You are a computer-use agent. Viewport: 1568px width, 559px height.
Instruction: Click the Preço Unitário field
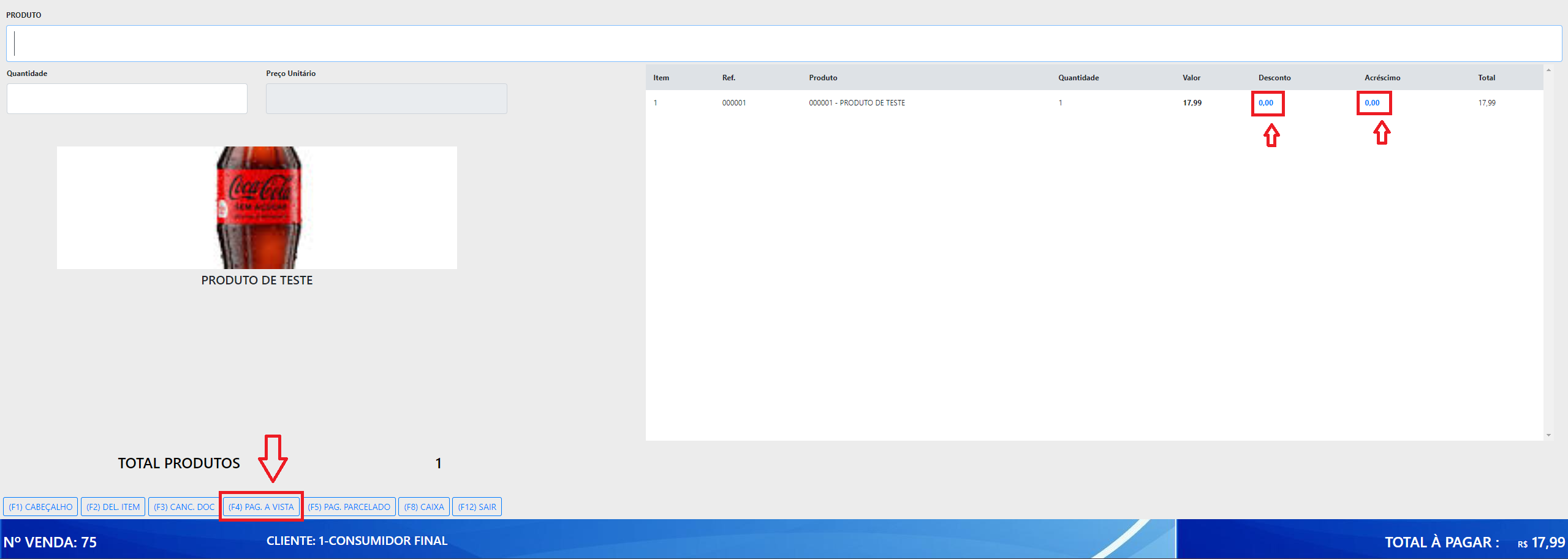click(386, 99)
